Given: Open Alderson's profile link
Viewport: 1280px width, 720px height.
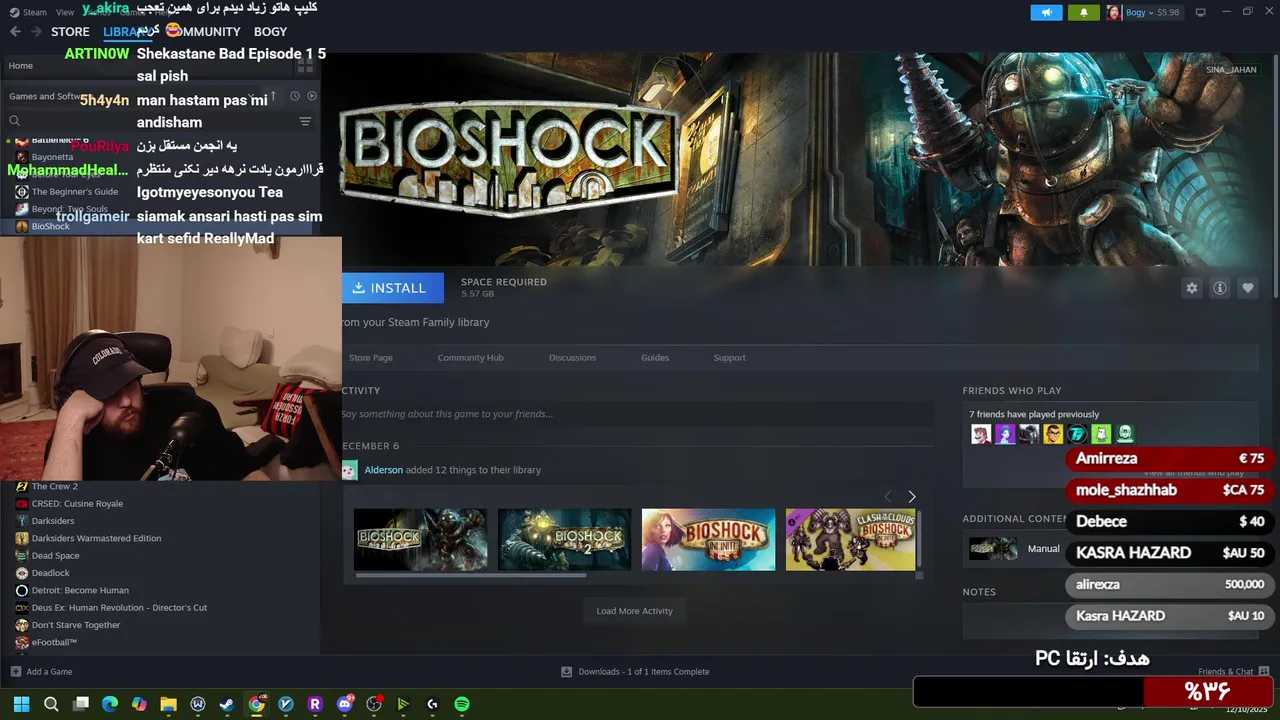Looking at the screenshot, I should pos(383,470).
